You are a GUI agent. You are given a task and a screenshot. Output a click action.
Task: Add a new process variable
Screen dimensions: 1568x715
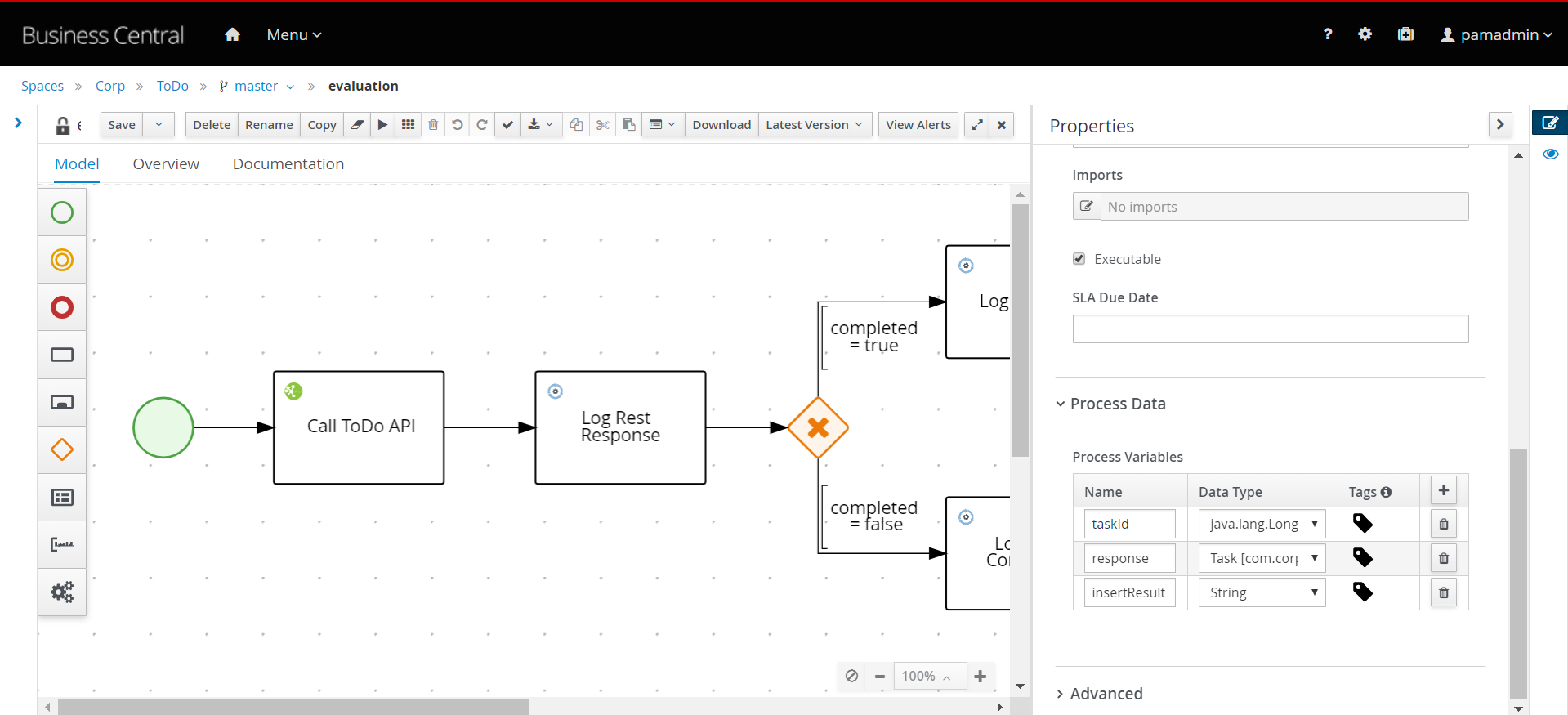[x=1444, y=490]
